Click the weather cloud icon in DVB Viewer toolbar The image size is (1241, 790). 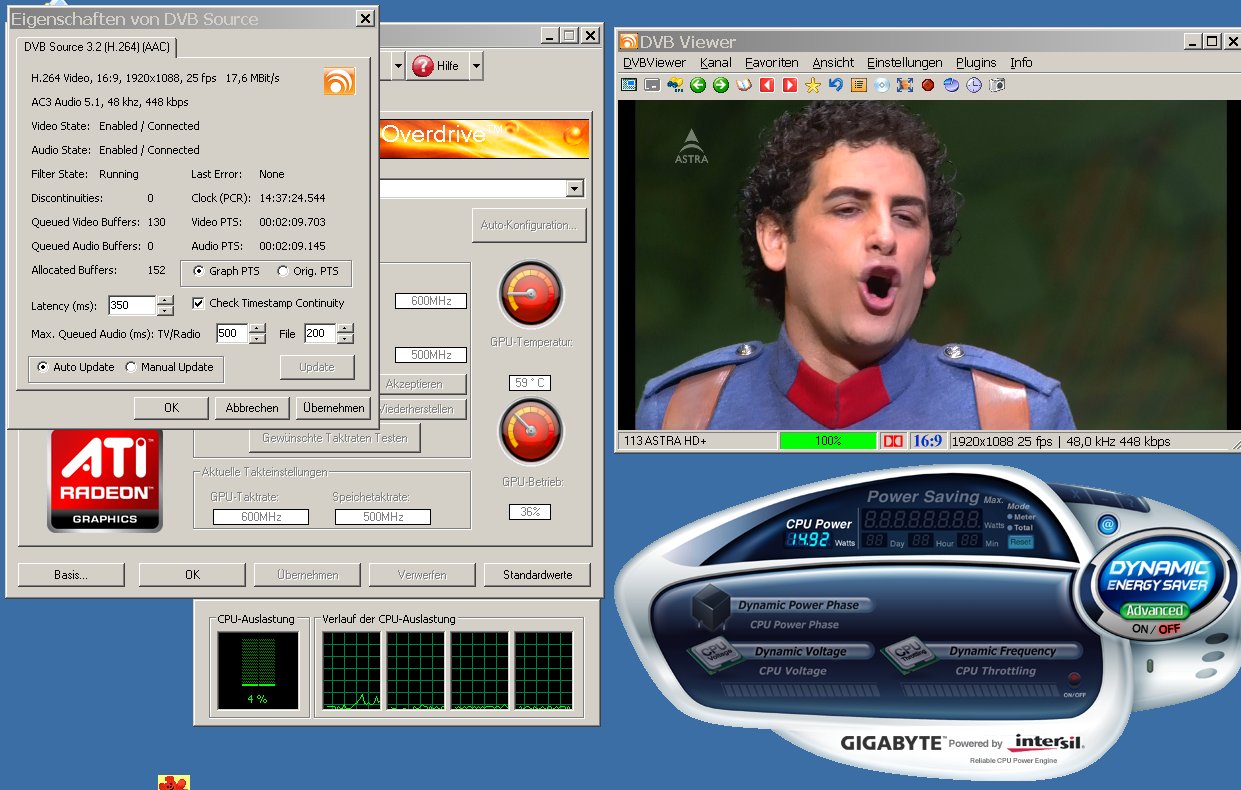675,85
